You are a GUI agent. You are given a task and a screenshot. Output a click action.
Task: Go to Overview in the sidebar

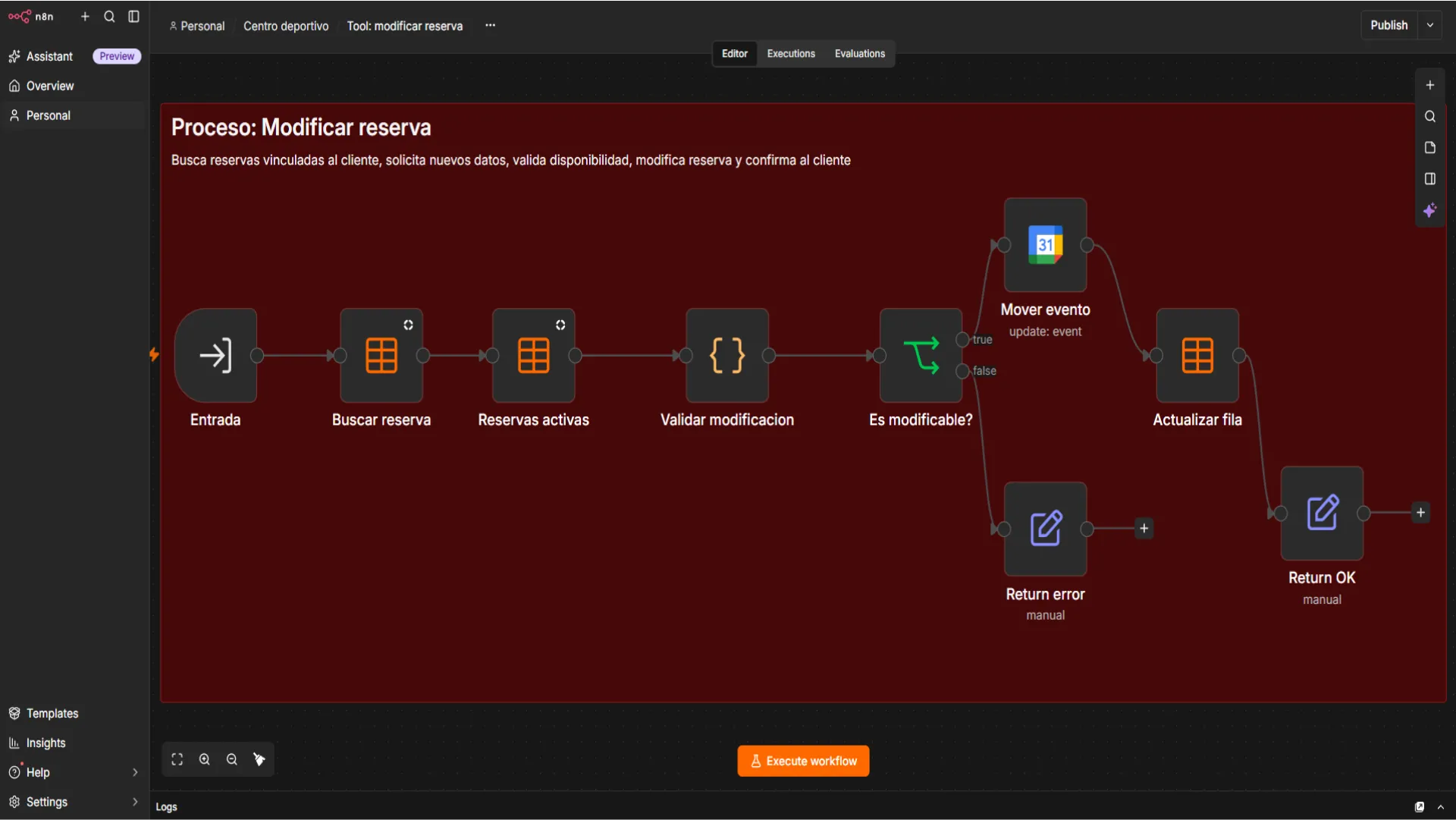tap(74, 86)
